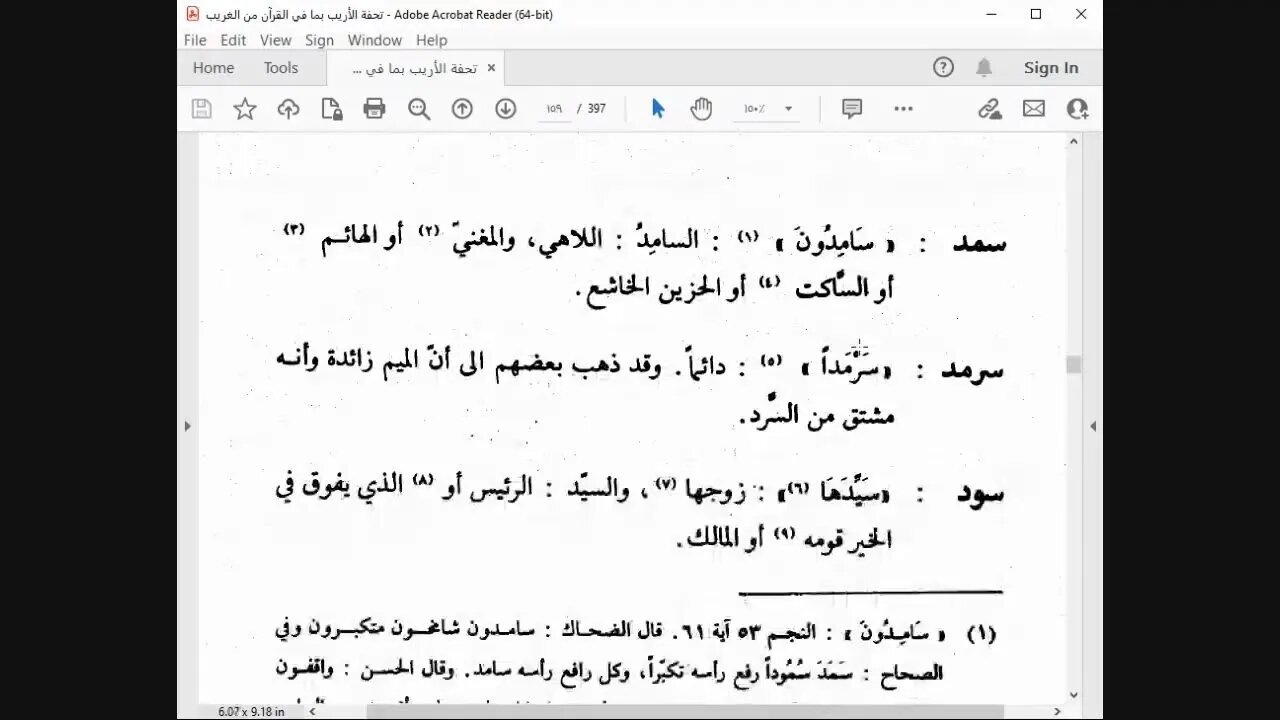
Task: Open the Help menu
Action: coord(431,40)
